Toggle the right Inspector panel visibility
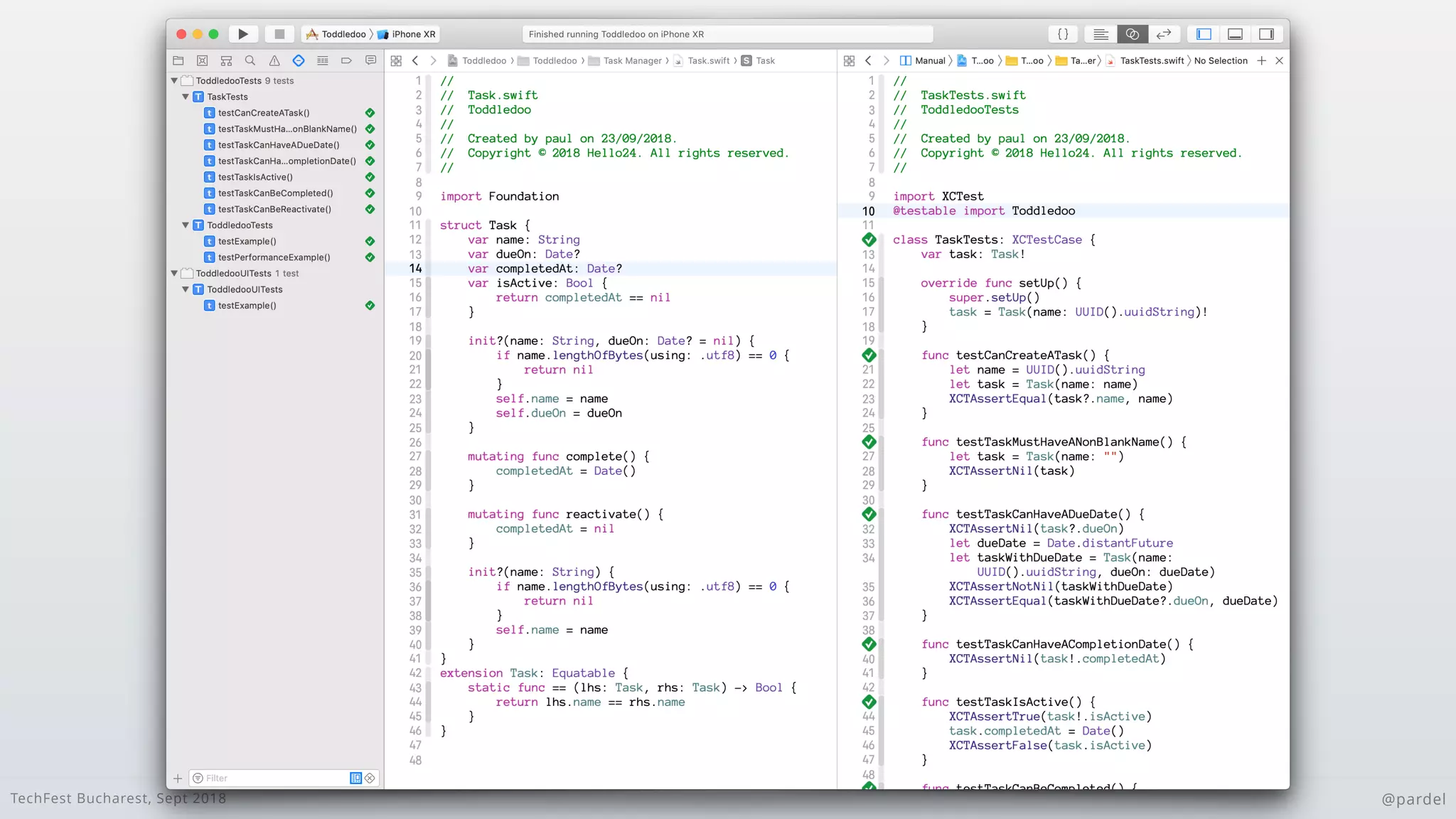Image resolution: width=1456 pixels, height=819 pixels. tap(1266, 34)
